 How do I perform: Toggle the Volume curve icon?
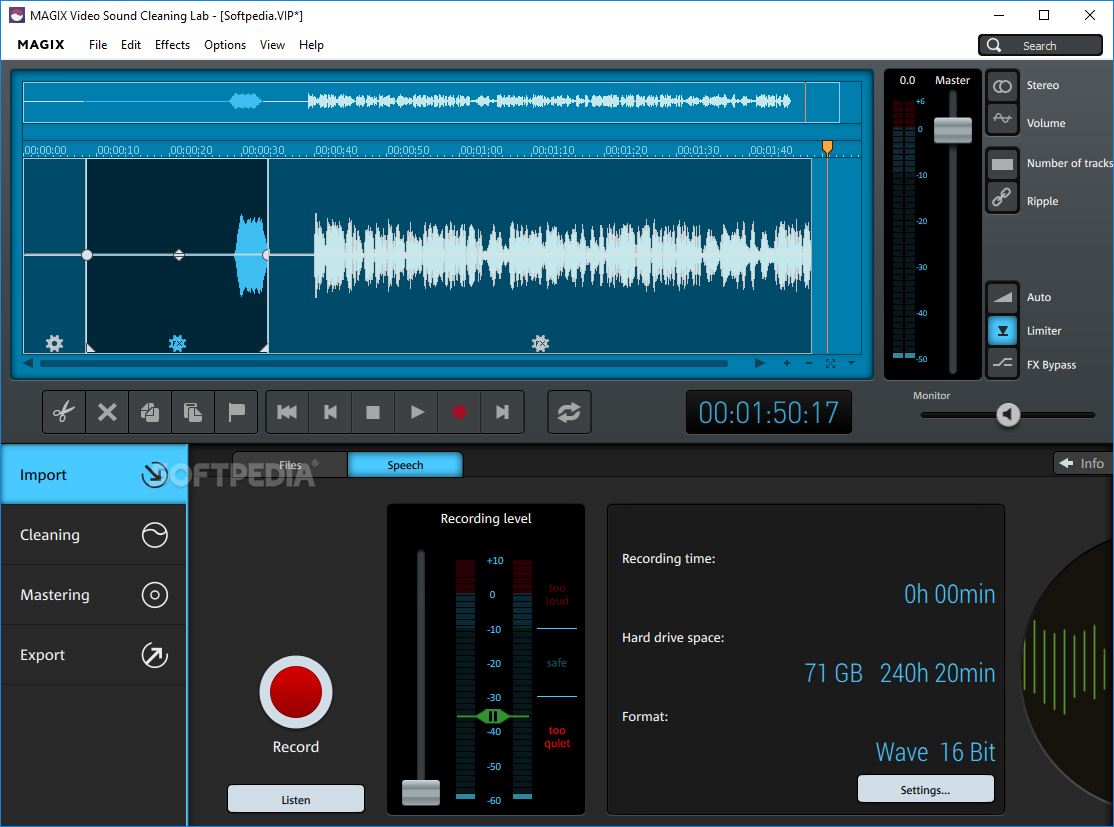[1002, 119]
